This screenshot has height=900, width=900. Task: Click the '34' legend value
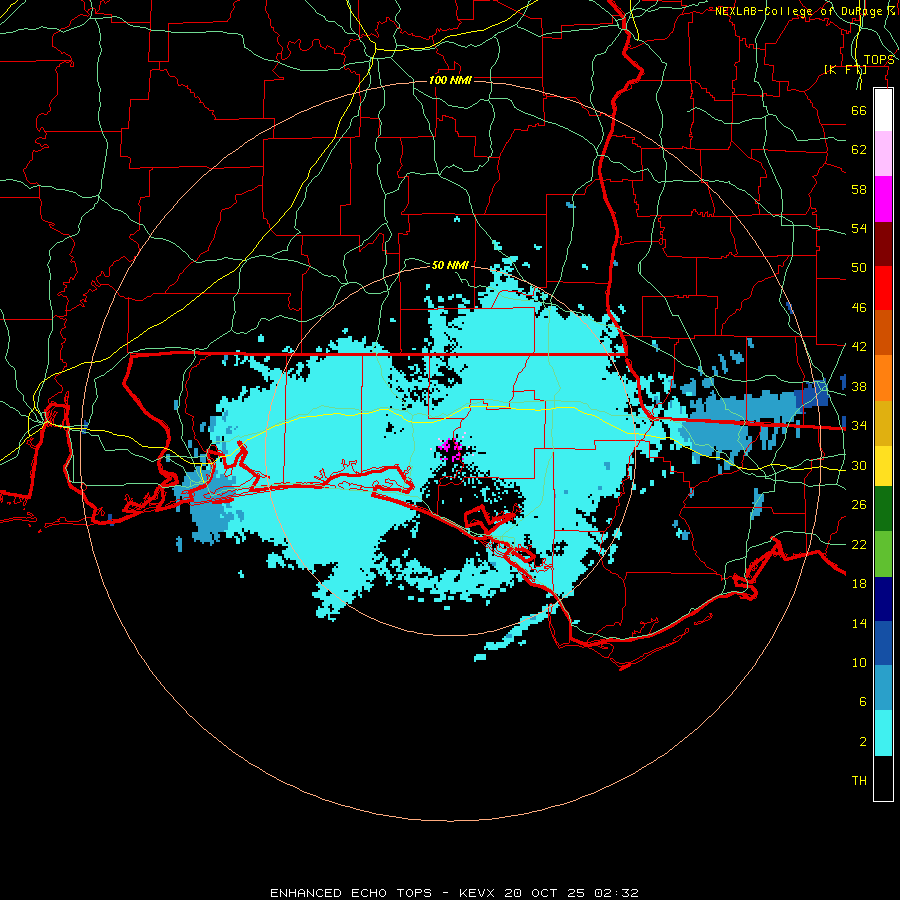[859, 426]
